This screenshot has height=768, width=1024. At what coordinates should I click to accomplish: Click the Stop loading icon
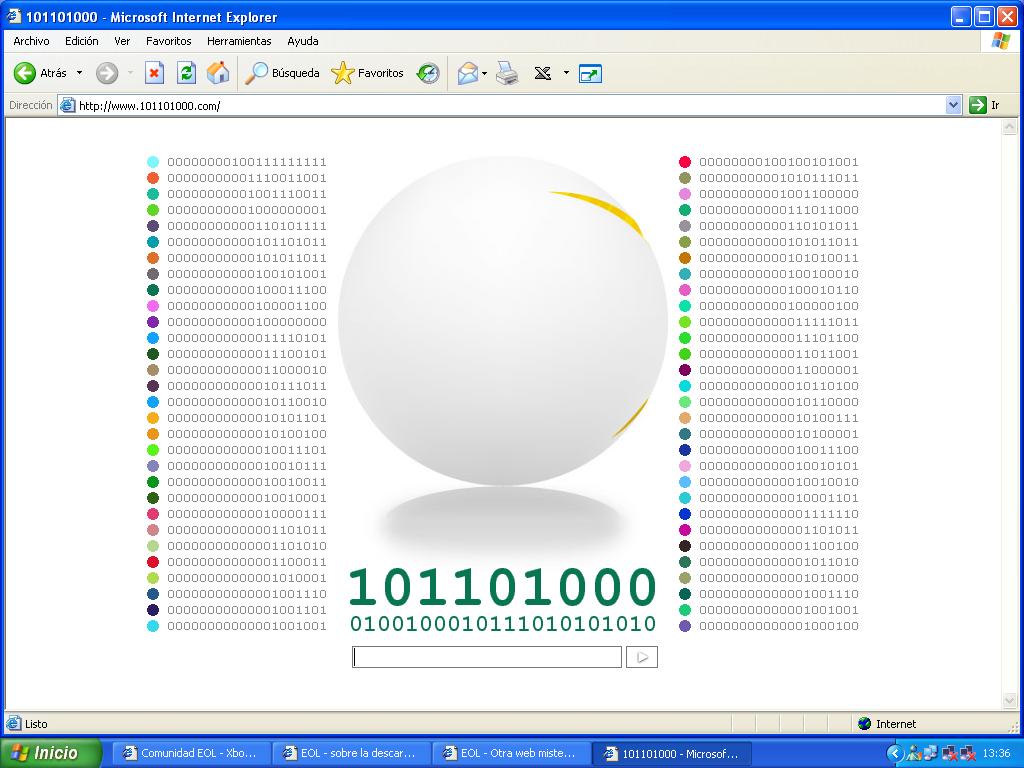(154, 73)
